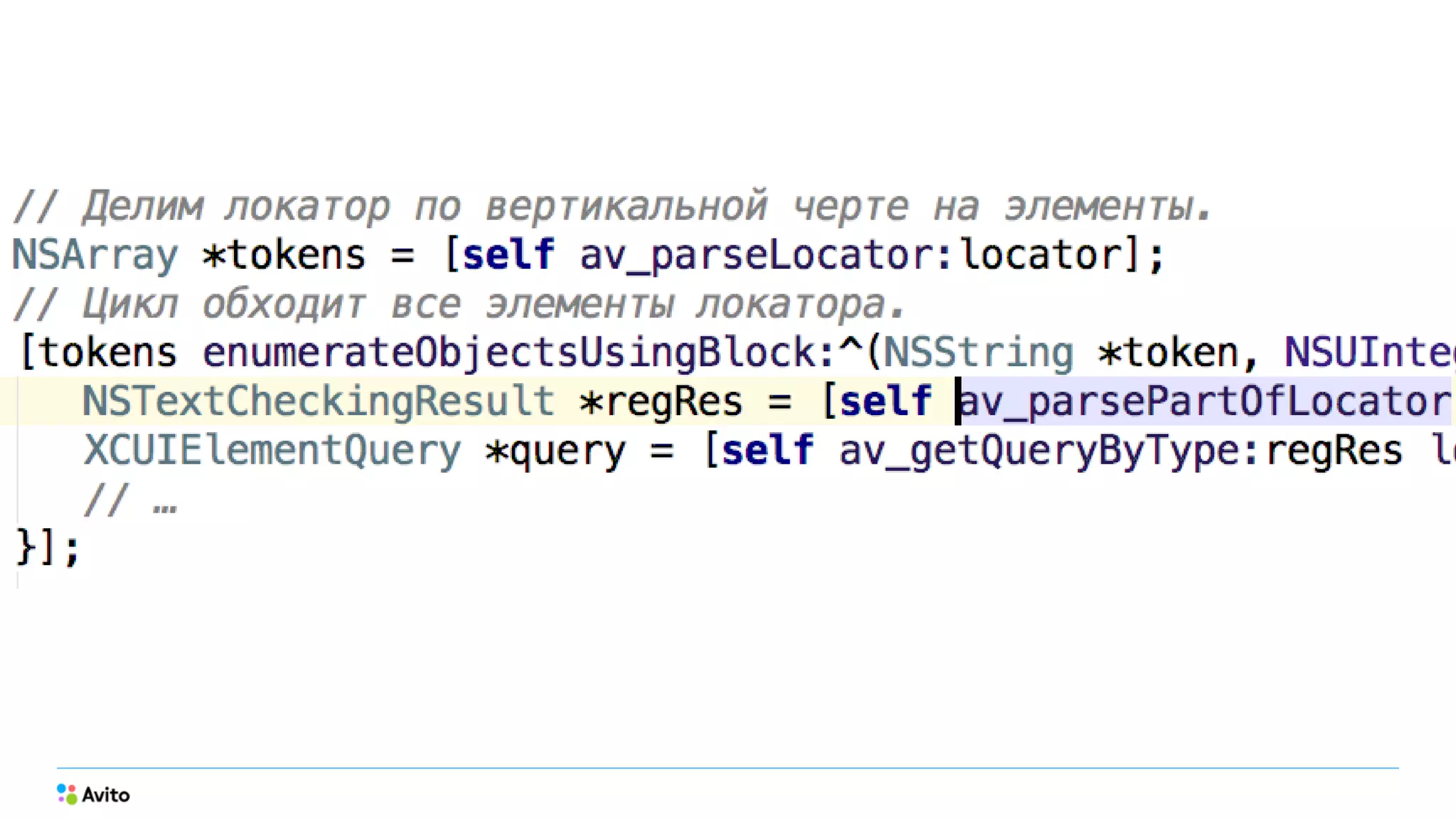
Task: Click the ellipsis comment inside the block
Action: pos(130,500)
